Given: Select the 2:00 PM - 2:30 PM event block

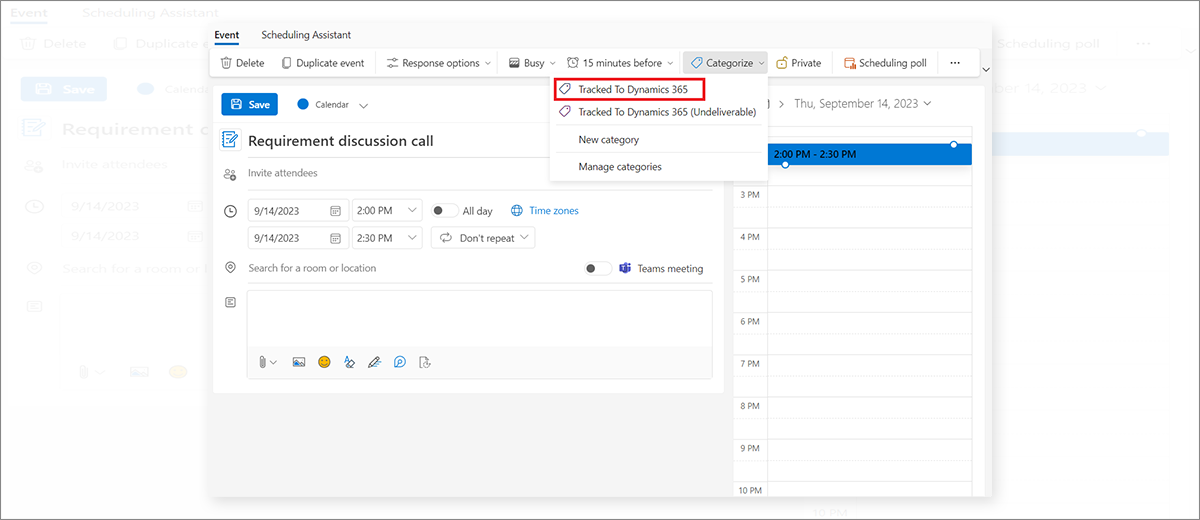Looking at the screenshot, I should (869, 154).
